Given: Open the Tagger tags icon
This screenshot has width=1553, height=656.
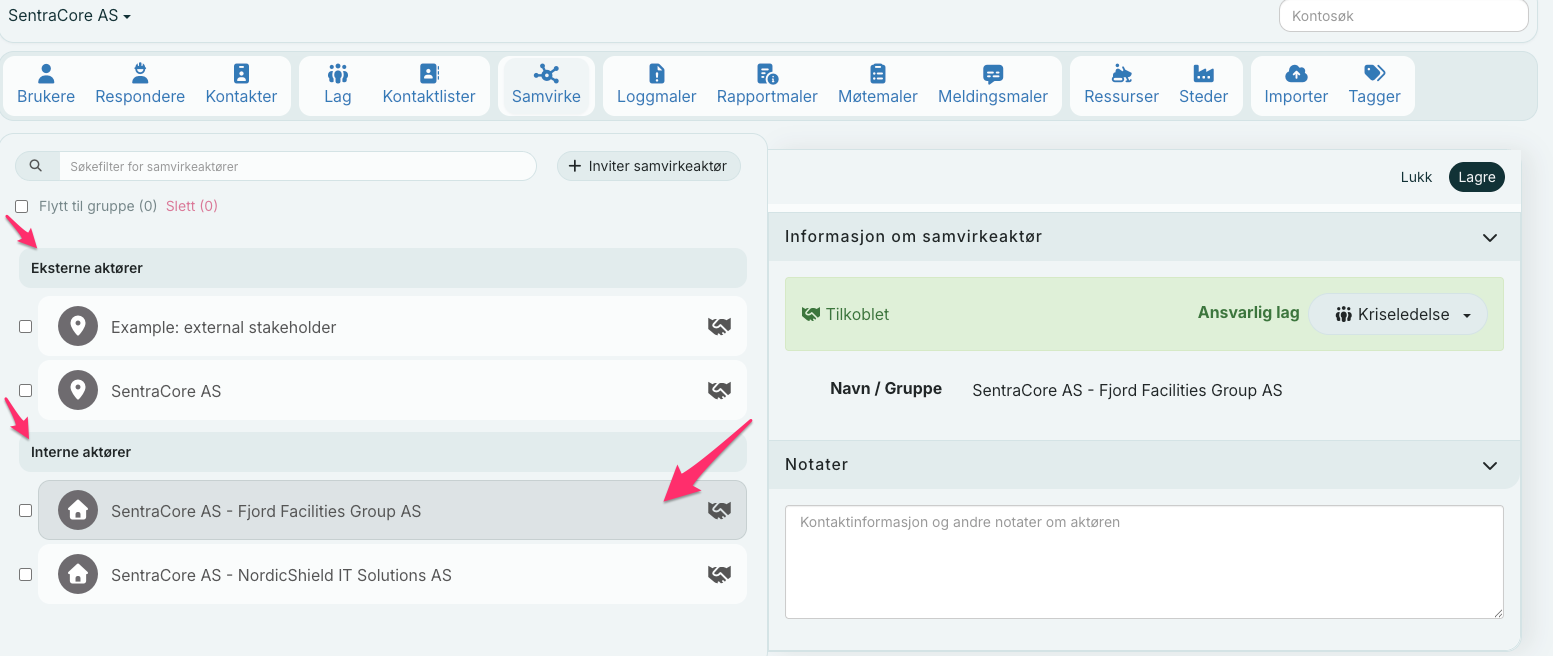Looking at the screenshot, I should coord(1374,74).
